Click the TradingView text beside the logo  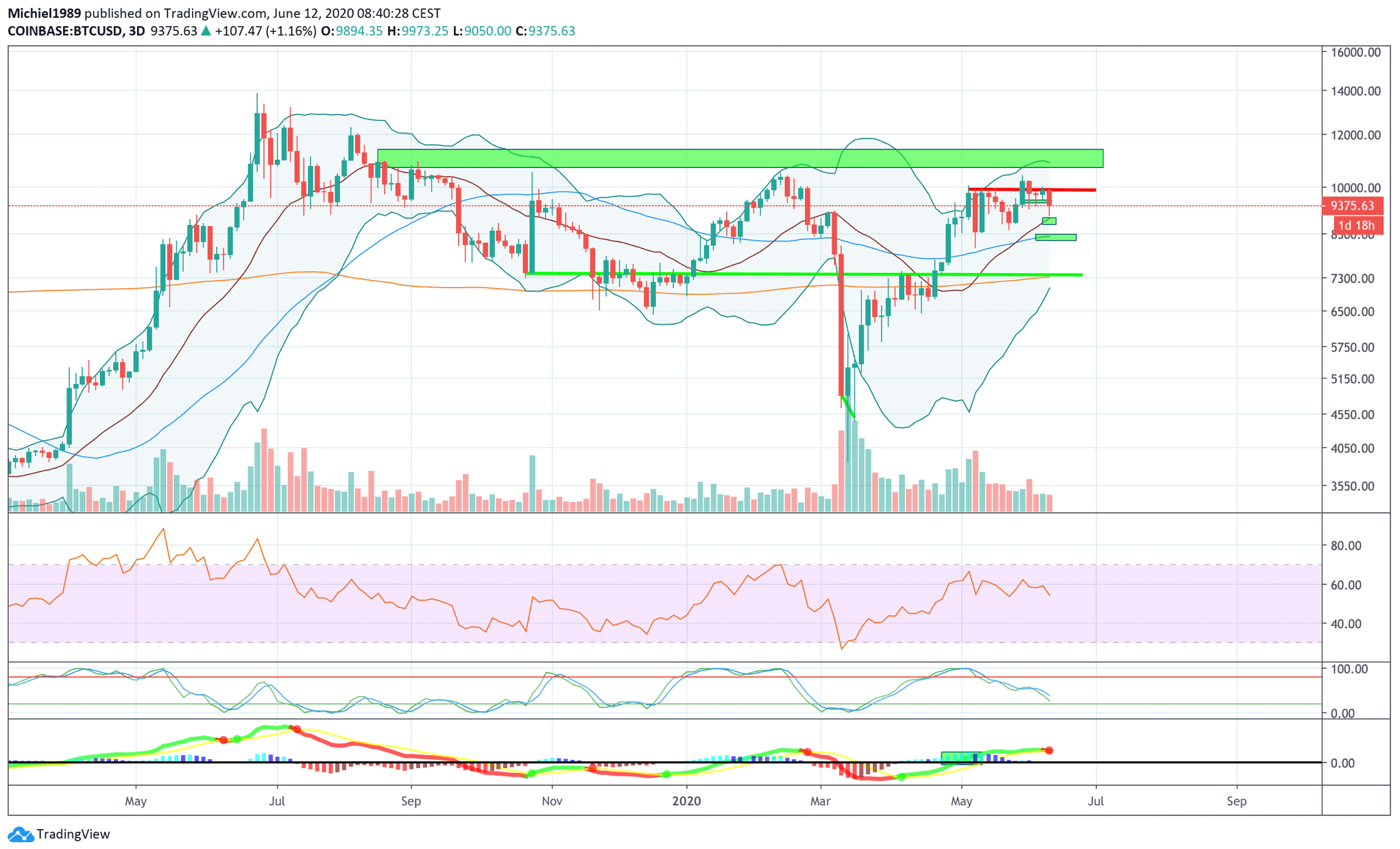tap(73, 834)
